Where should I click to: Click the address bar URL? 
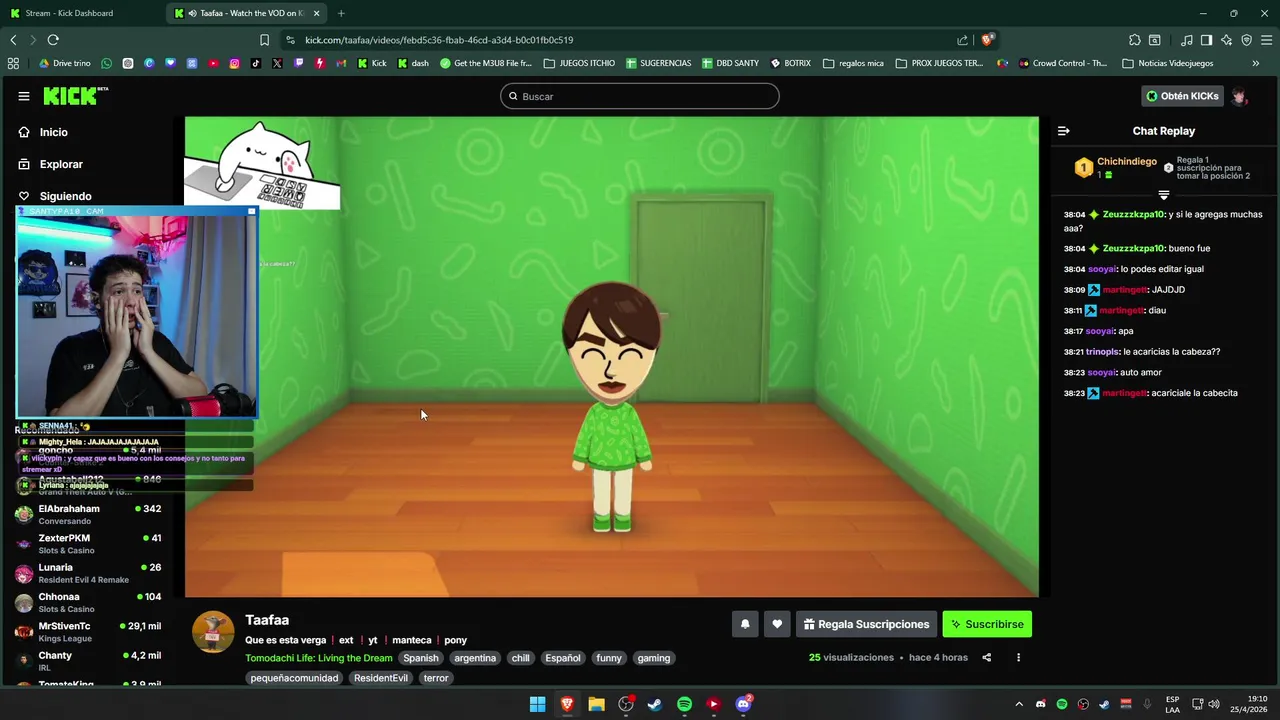pyautogui.click(x=439, y=40)
